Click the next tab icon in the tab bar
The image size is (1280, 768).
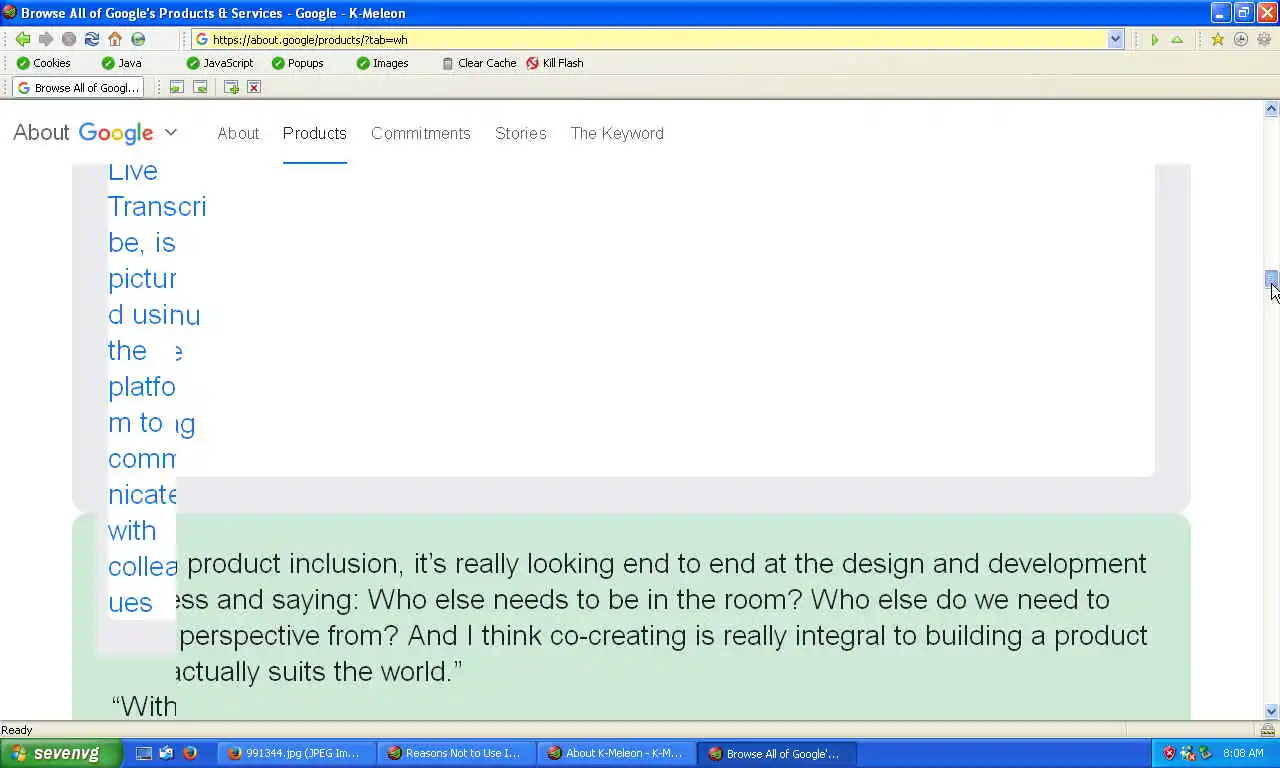200,87
